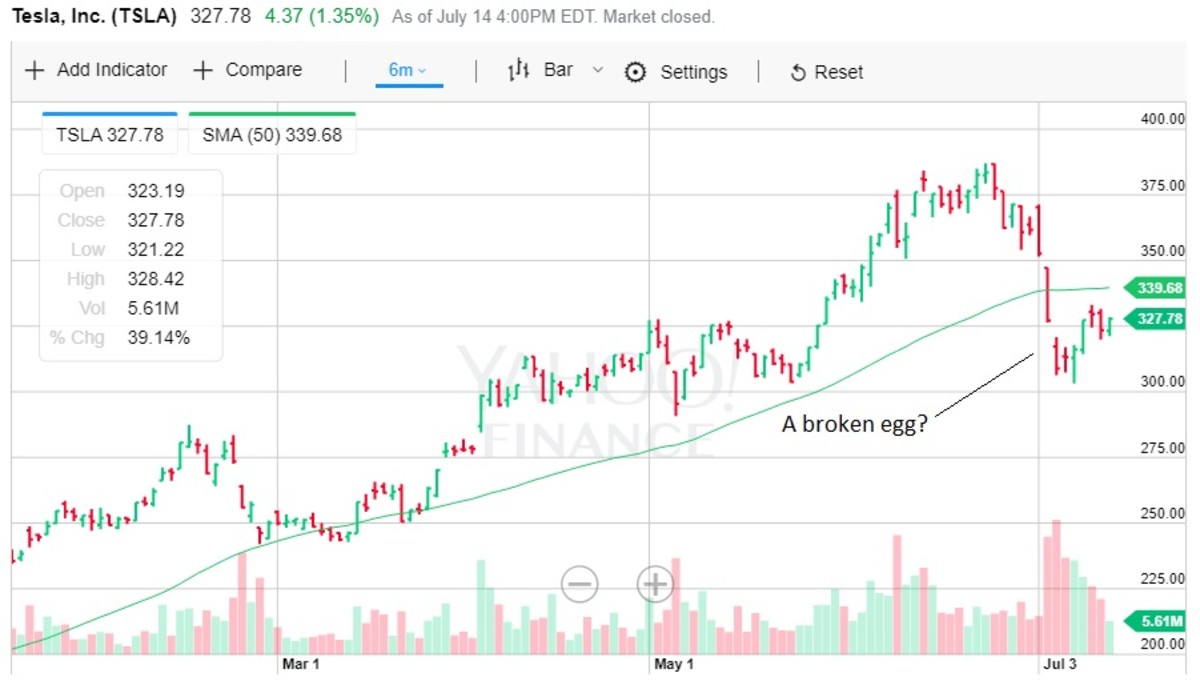Zoom out using the minus circle
This screenshot has height=697, width=1200.
(580, 583)
